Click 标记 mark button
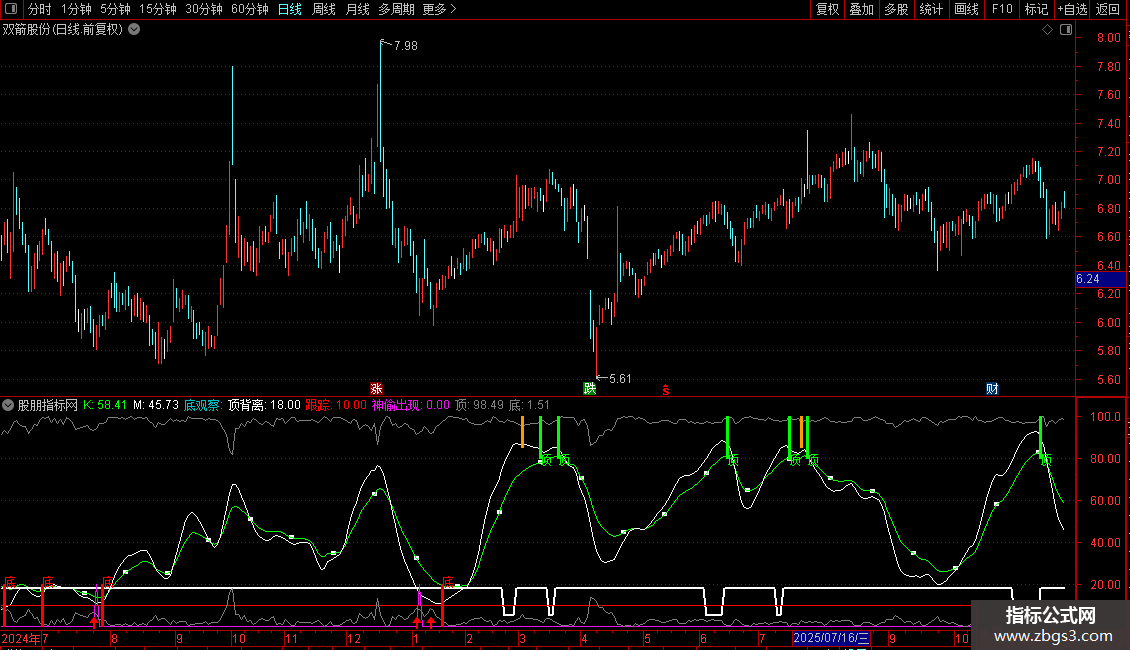1130x650 pixels. coord(1036,9)
